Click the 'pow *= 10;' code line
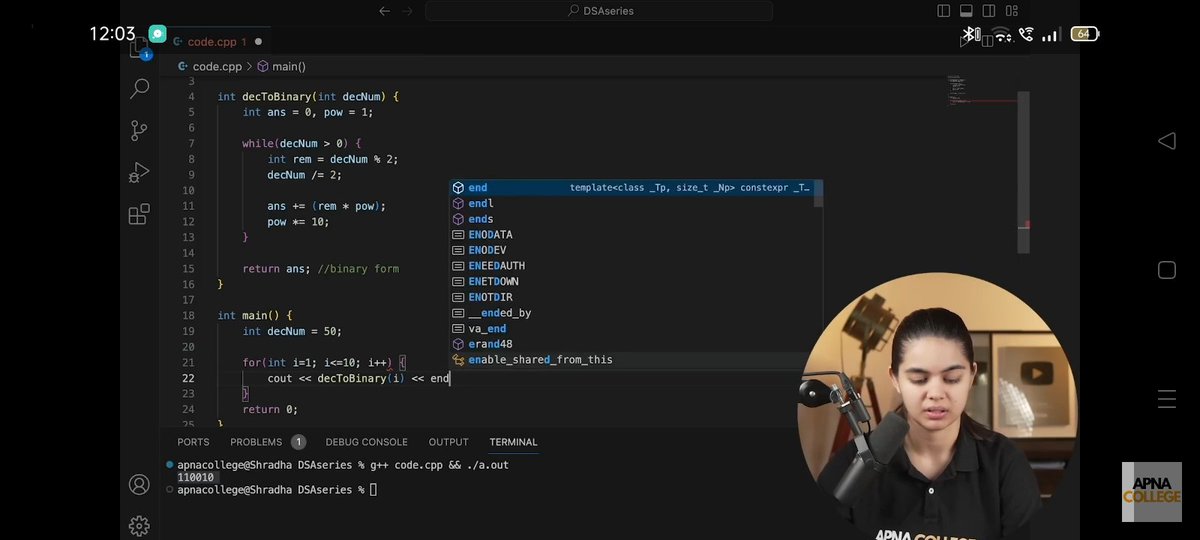 click(298, 222)
